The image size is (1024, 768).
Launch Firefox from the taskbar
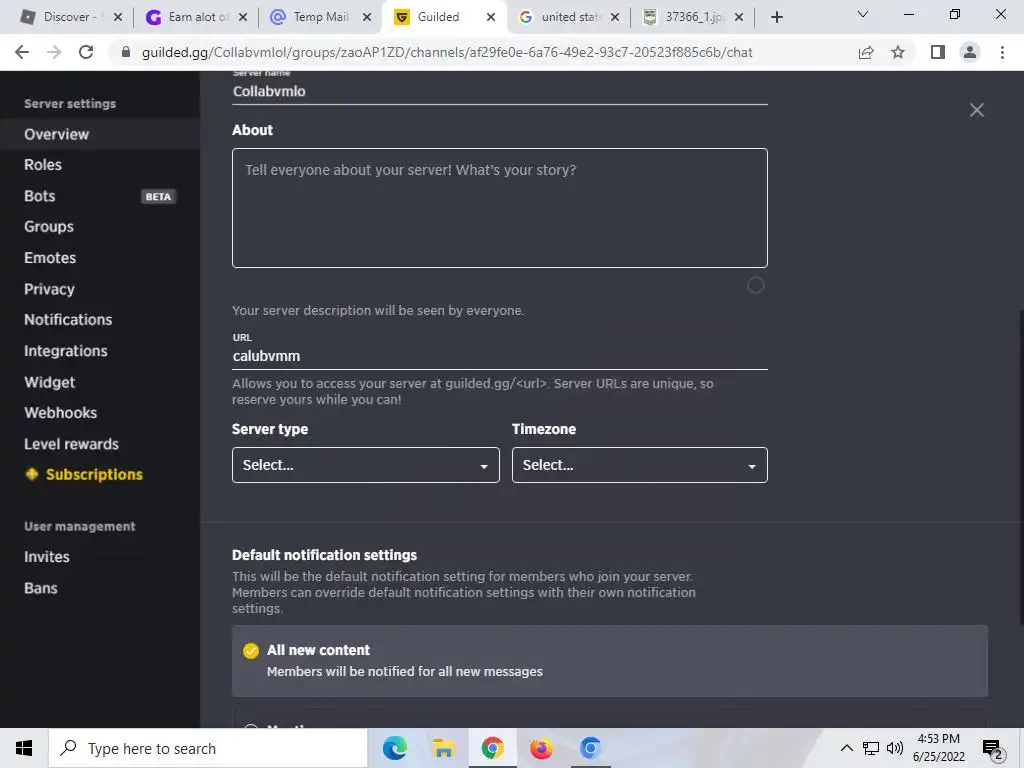point(541,748)
